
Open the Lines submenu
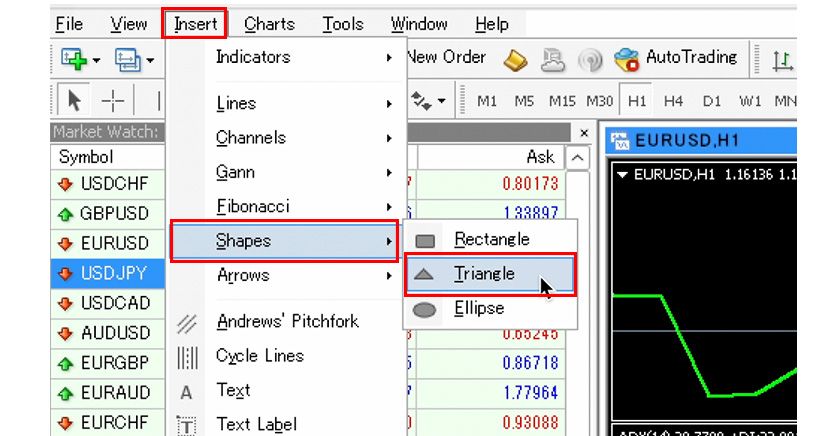tap(287, 103)
